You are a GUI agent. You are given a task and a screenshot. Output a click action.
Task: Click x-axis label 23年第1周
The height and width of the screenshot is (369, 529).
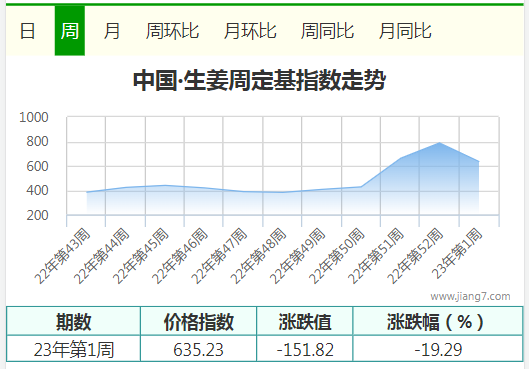click(457, 253)
